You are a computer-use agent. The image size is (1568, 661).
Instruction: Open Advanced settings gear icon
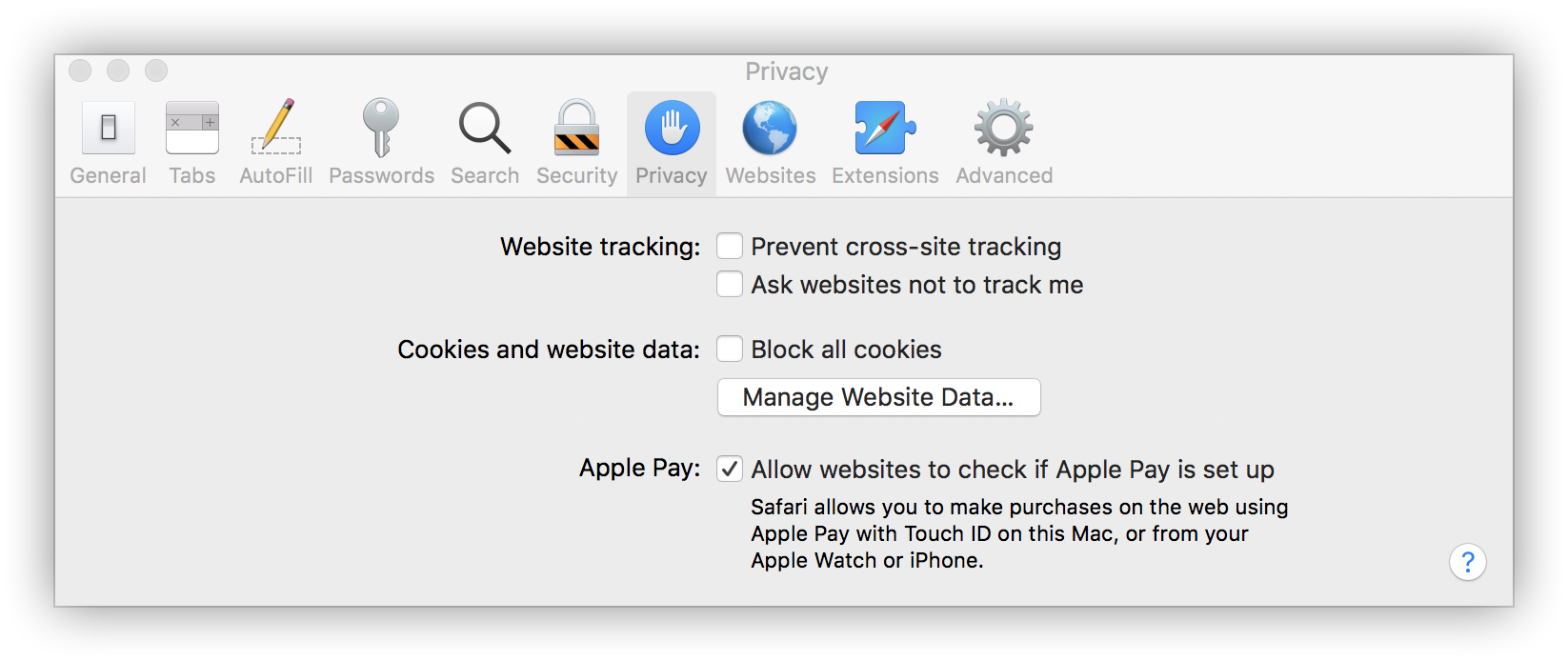point(1004,129)
